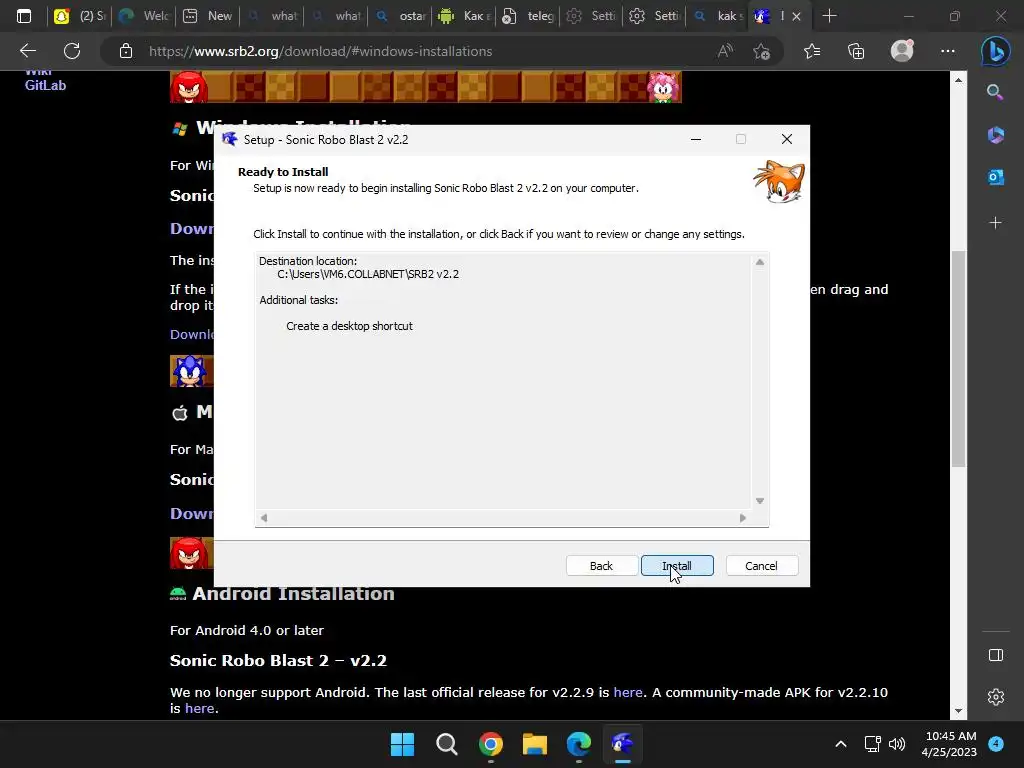Switch to the Welc tab
The height and width of the screenshot is (768, 1024).
(144, 16)
